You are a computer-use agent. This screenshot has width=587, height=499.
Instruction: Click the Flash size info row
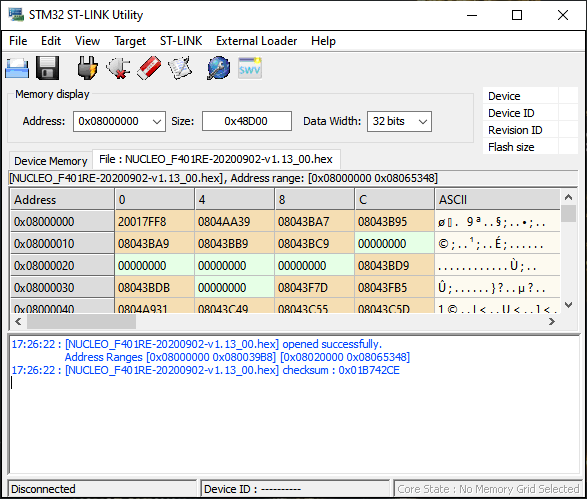click(530, 147)
